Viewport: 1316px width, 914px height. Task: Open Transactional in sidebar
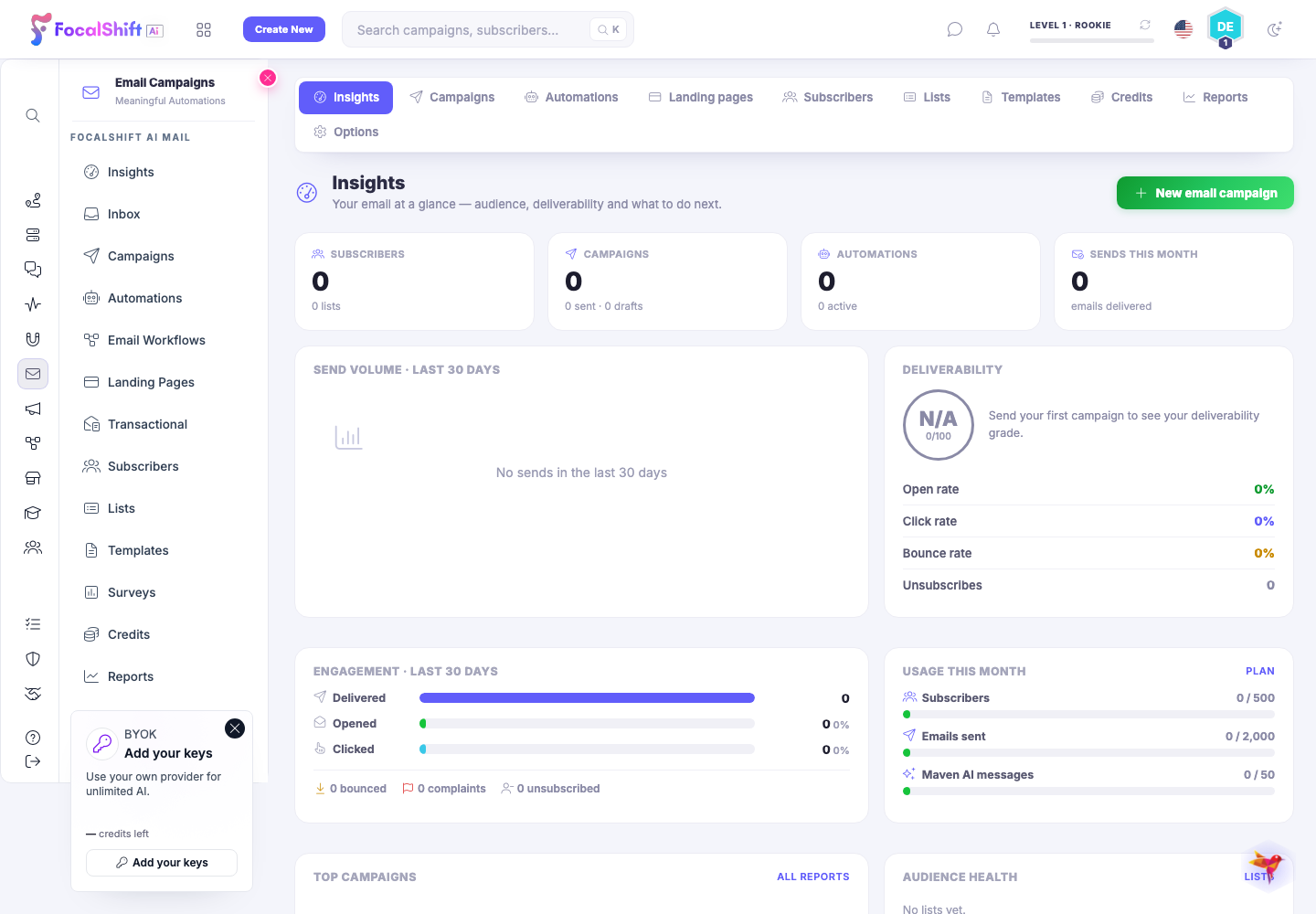[x=164, y=424]
